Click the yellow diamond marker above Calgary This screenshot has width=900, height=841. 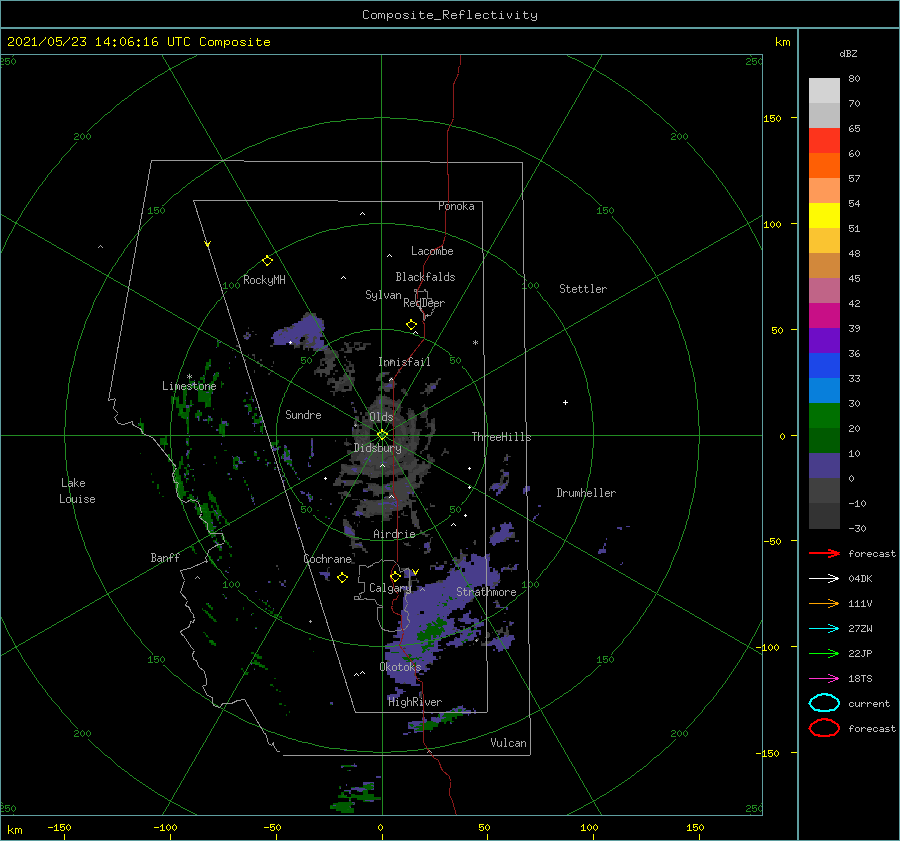coord(395,576)
